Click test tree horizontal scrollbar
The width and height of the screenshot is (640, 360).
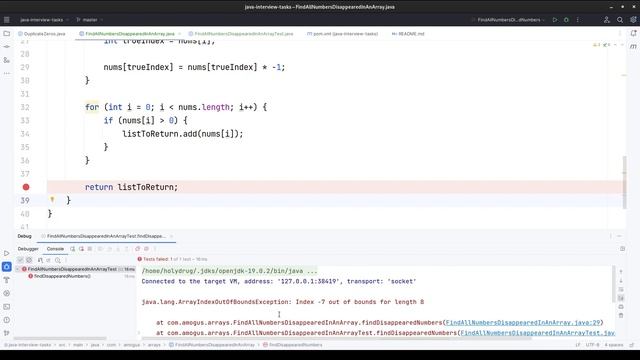pyautogui.click(x=60, y=338)
